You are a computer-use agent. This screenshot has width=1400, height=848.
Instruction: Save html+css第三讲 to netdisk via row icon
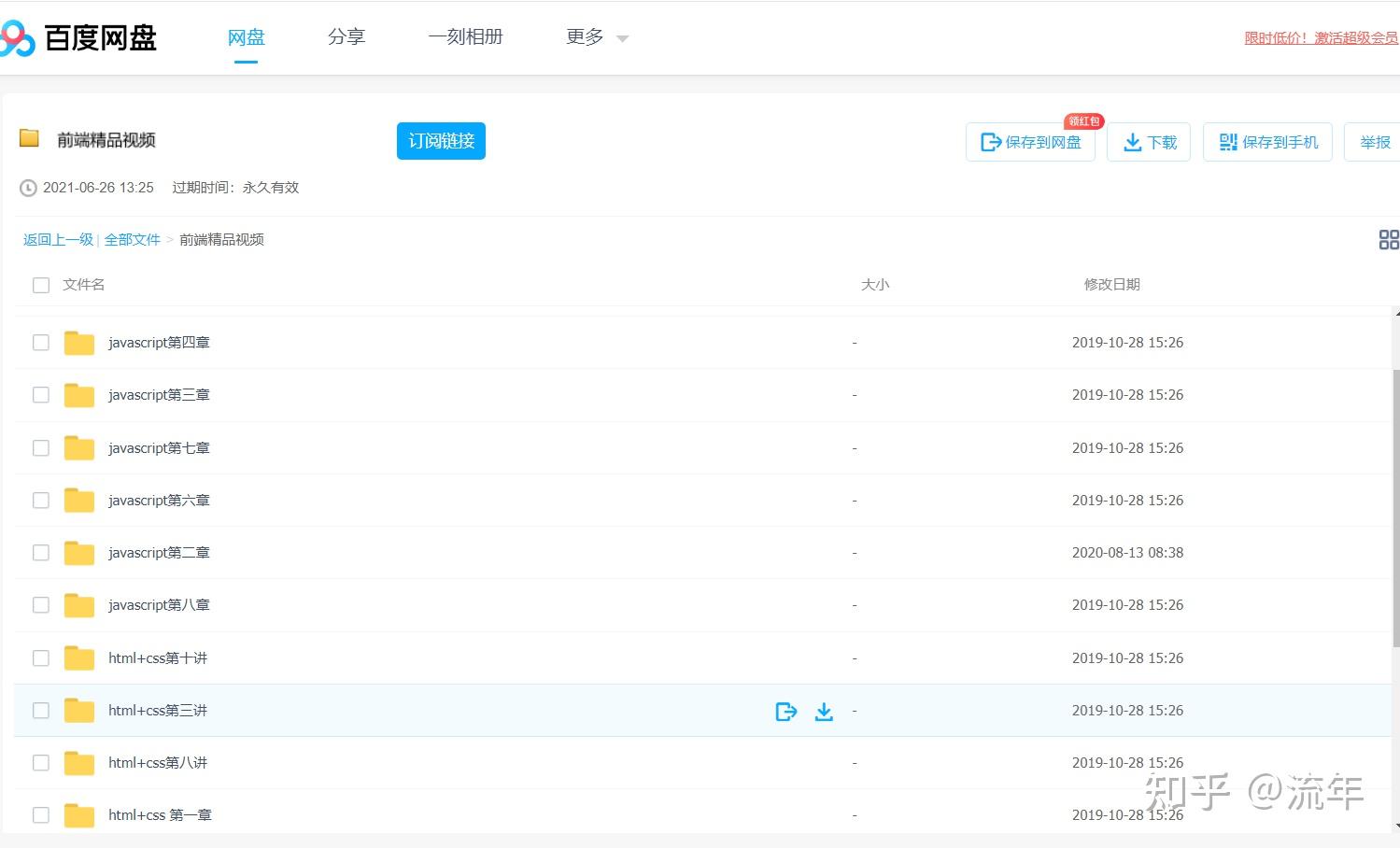(786, 712)
